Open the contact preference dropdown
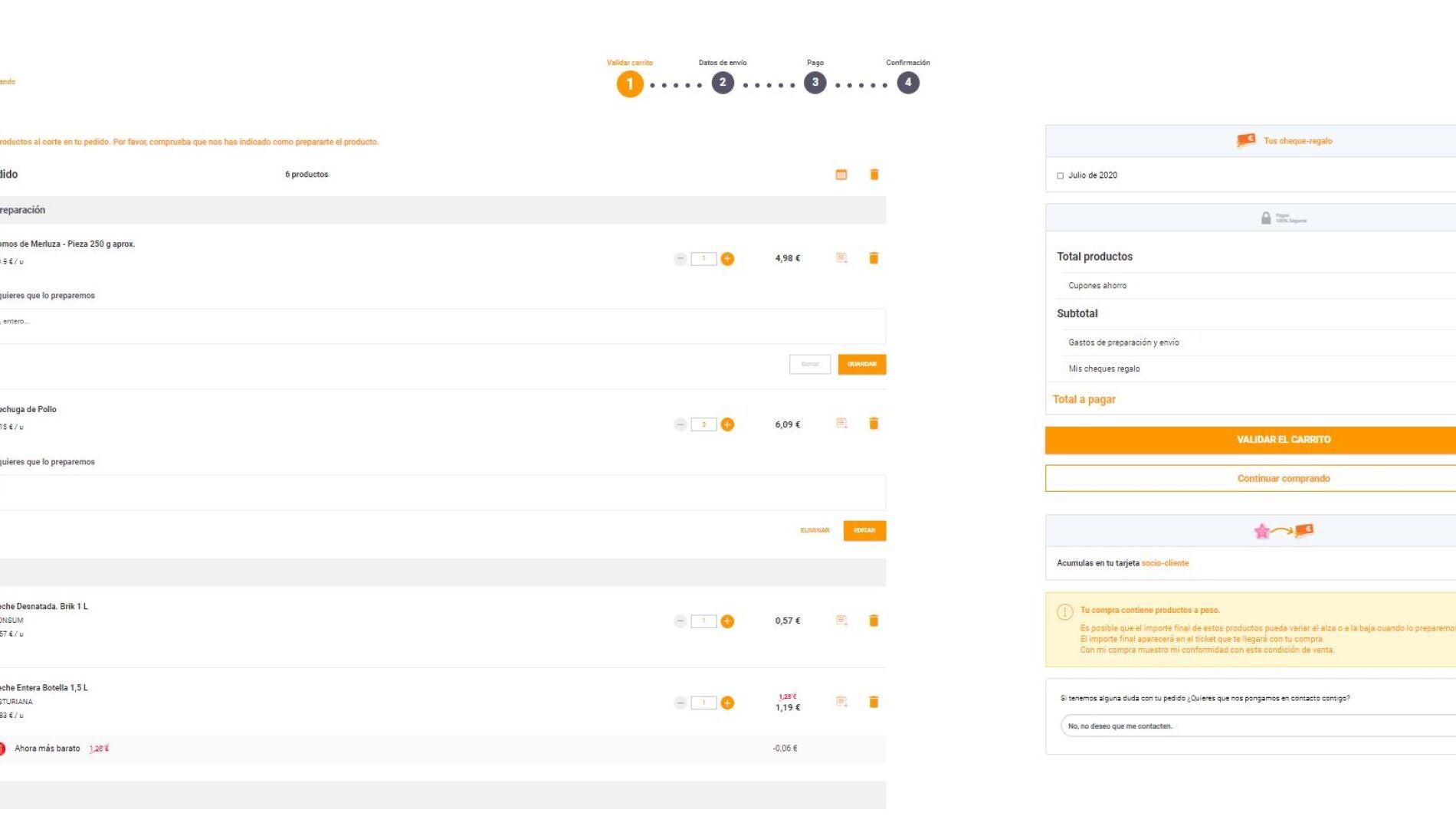This screenshot has height=819, width=1456. [x=1257, y=726]
